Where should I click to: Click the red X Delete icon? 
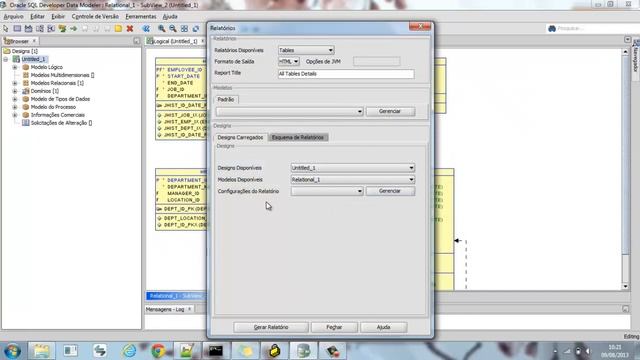(x=130, y=29)
